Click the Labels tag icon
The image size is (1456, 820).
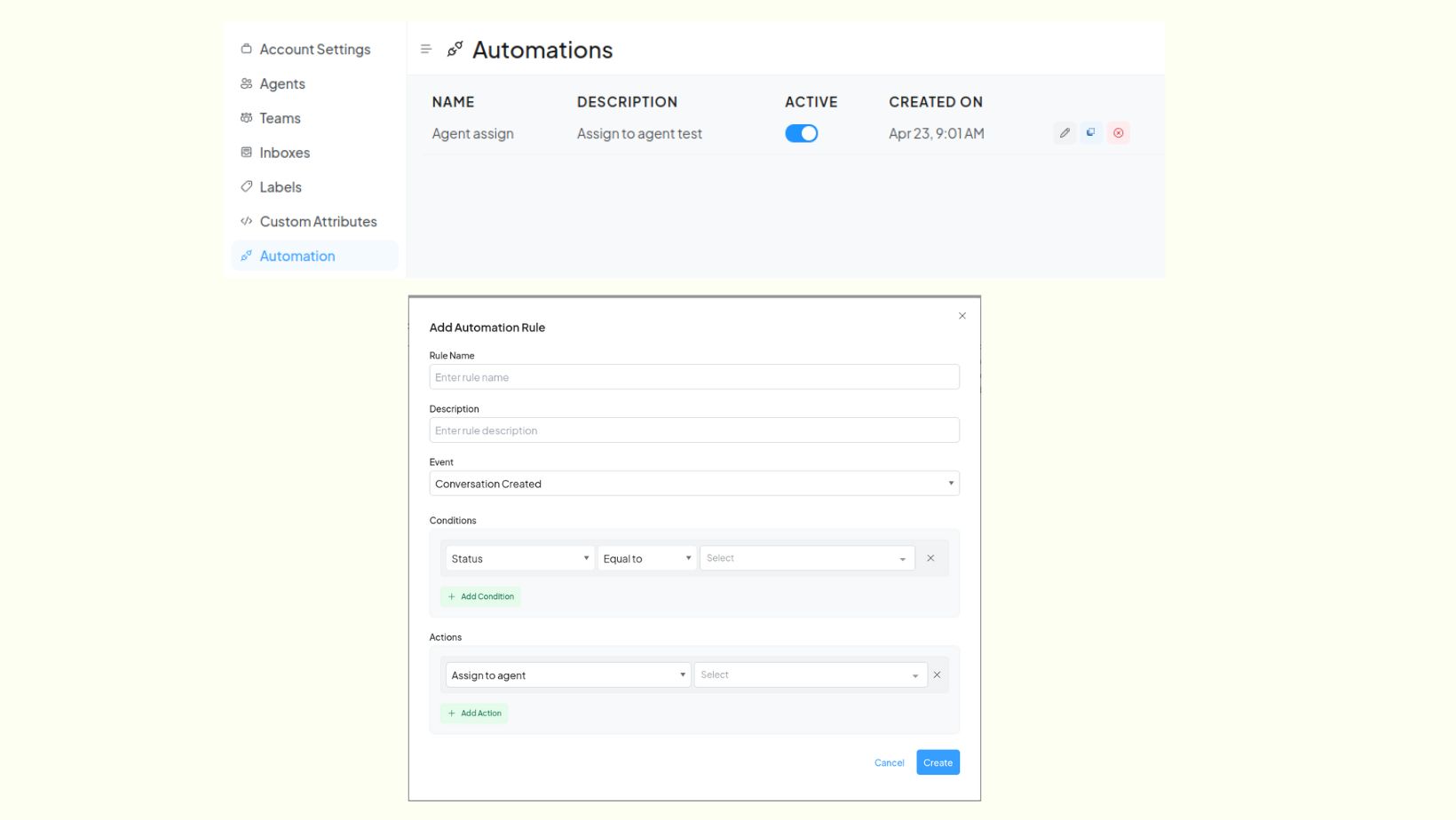[246, 186]
